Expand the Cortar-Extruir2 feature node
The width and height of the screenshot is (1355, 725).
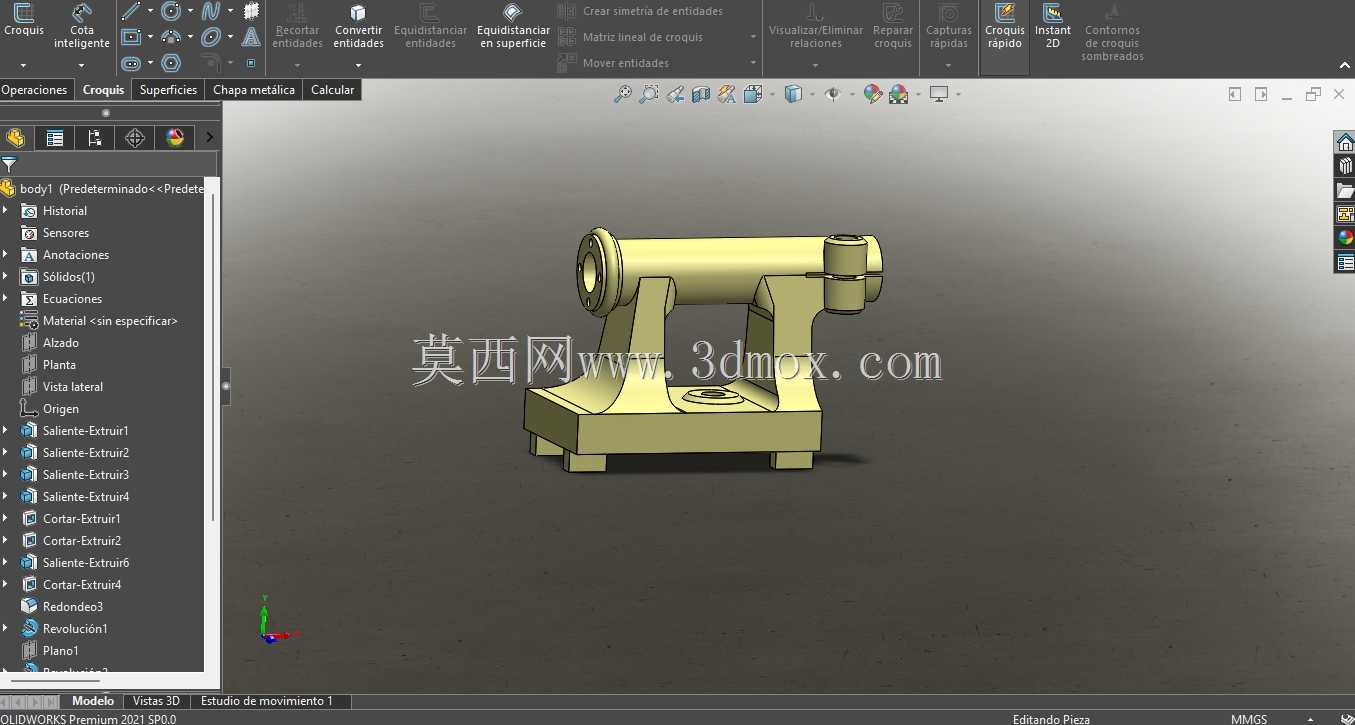[x=5, y=540]
